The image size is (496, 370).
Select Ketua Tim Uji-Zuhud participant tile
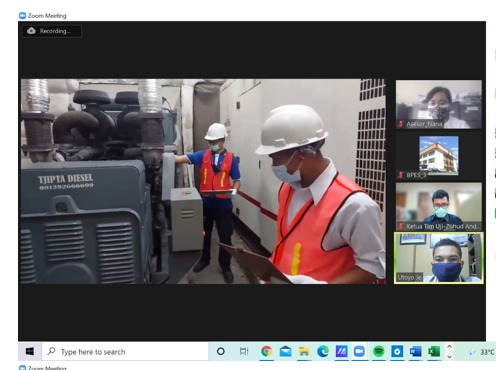(439, 207)
